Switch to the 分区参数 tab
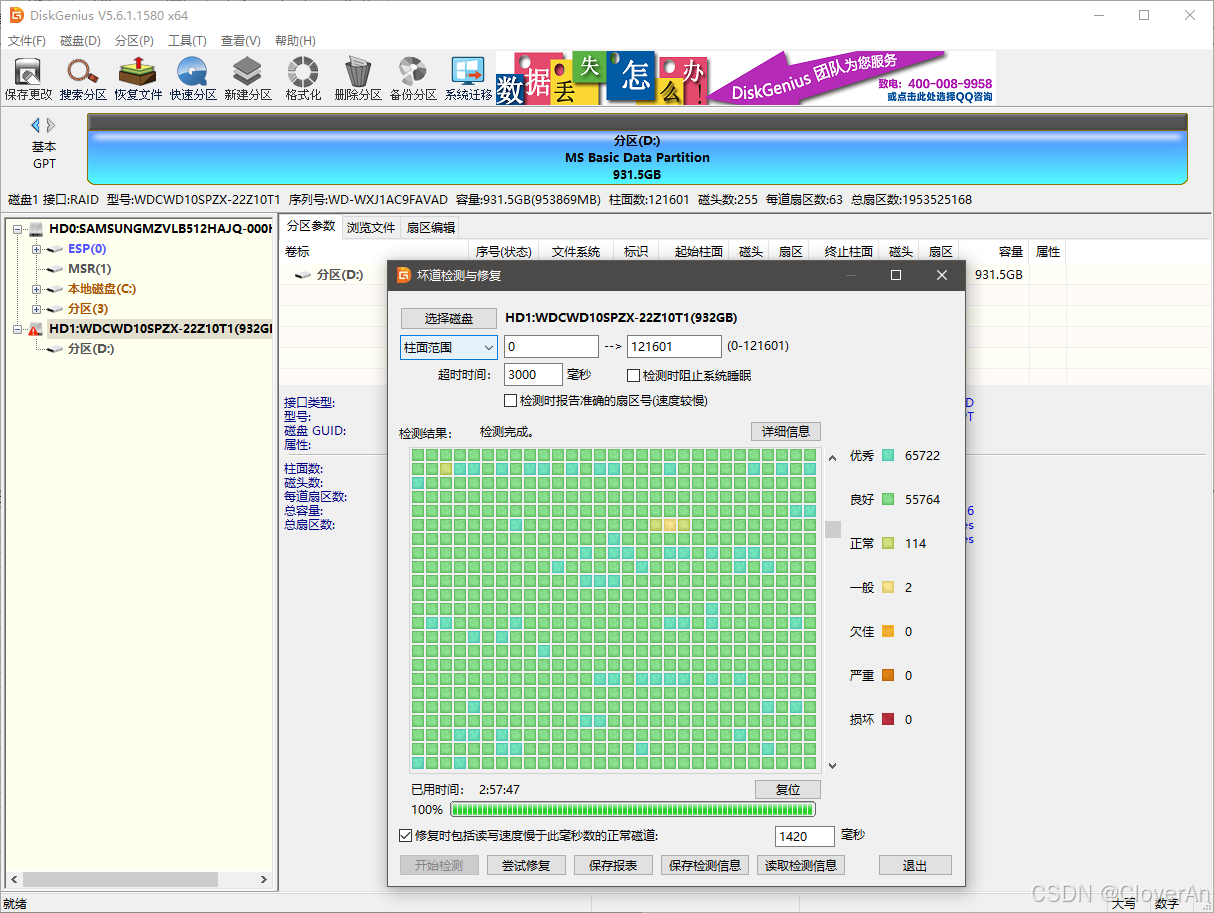Image resolution: width=1214 pixels, height=913 pixels. click(310, 227)
